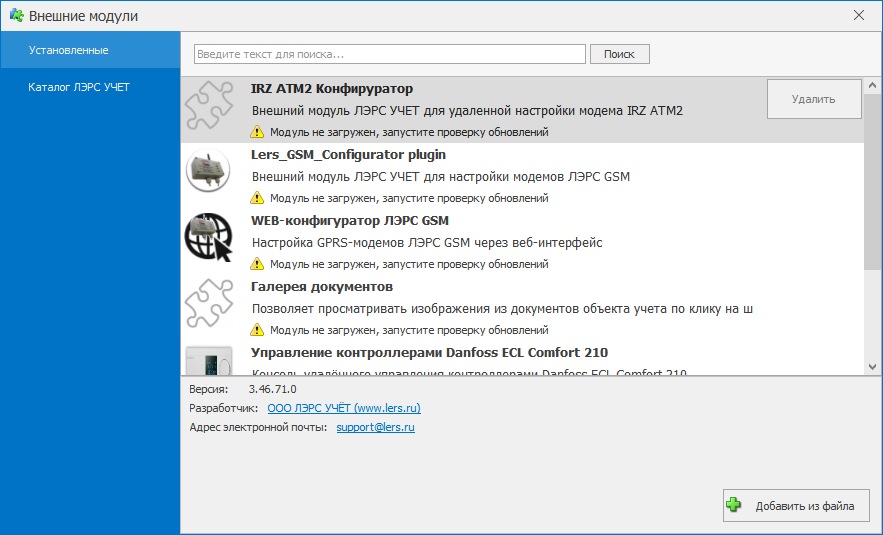Click the globe icon of WEB-конфигуратор ЛЭРС GSM
Image resolution: width=883 pixels, height=535 pixels.
(209, 237)
